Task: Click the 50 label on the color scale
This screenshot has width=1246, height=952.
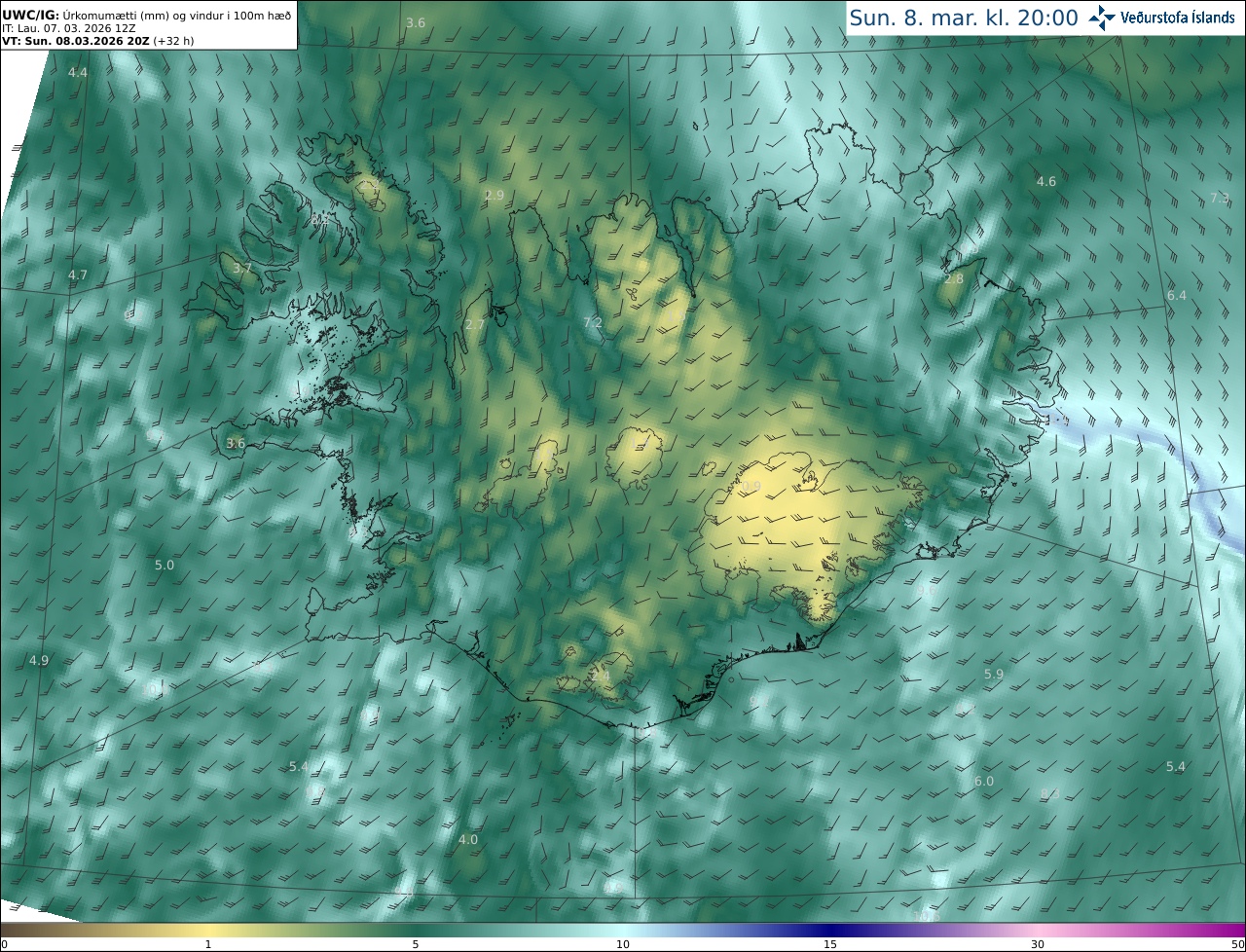Action: click(x=1237, y=944)
